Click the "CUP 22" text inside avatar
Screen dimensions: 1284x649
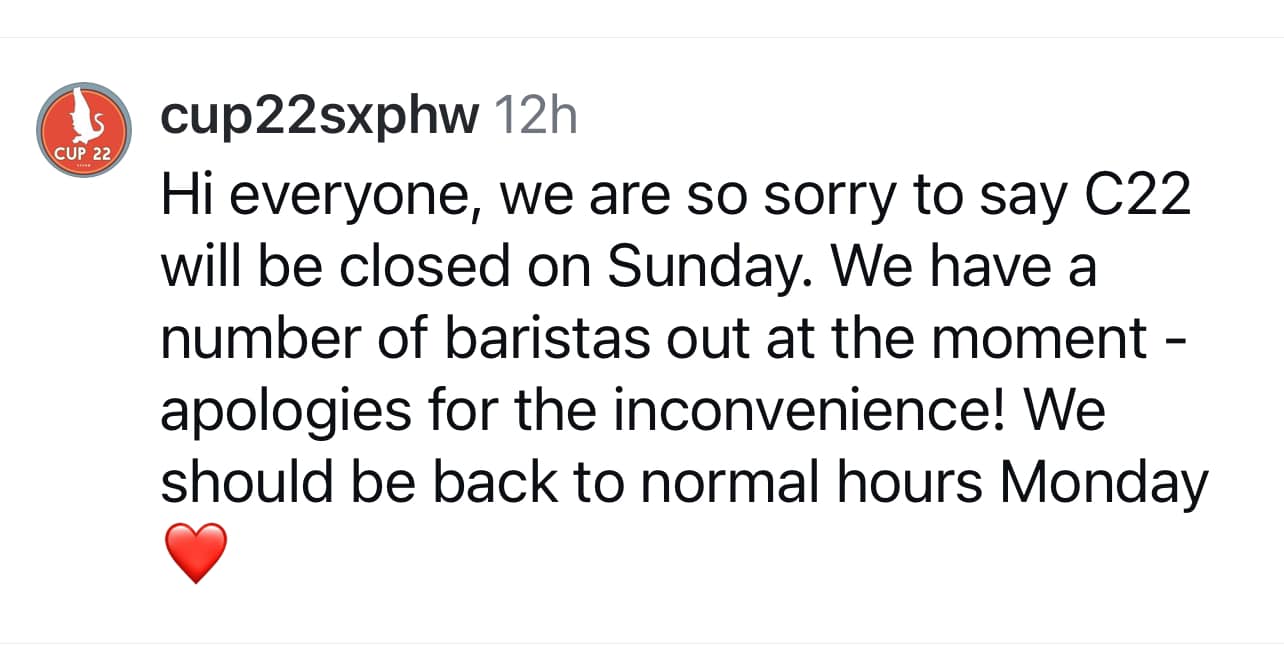coord(83,155)
